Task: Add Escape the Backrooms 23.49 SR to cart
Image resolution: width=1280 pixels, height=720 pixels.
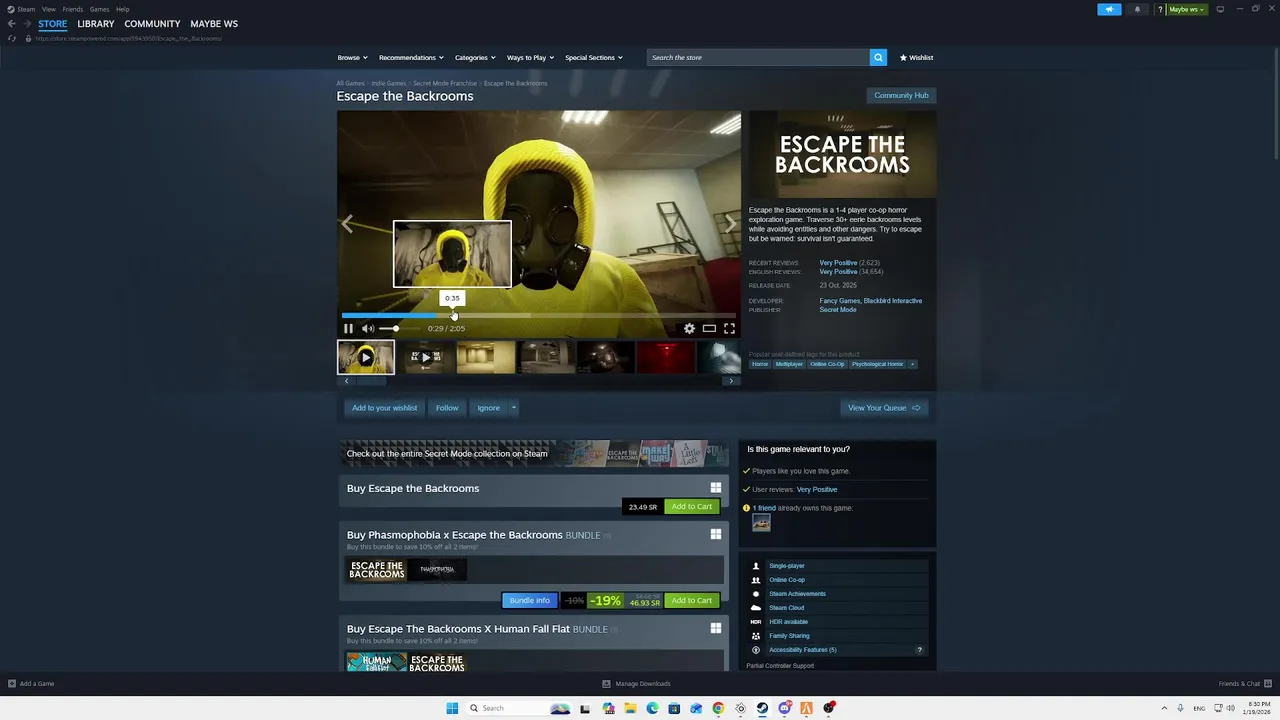Action: coord(692,506)
